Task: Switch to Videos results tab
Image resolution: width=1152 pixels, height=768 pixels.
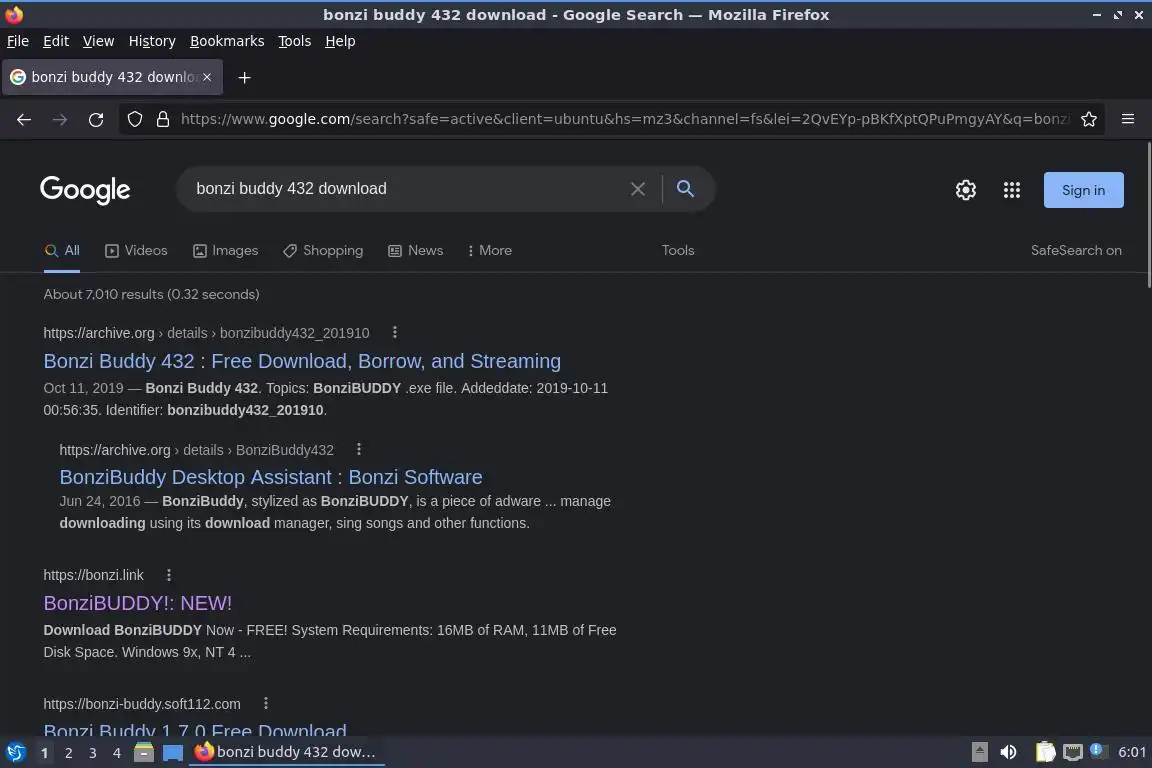Action: 137,251
